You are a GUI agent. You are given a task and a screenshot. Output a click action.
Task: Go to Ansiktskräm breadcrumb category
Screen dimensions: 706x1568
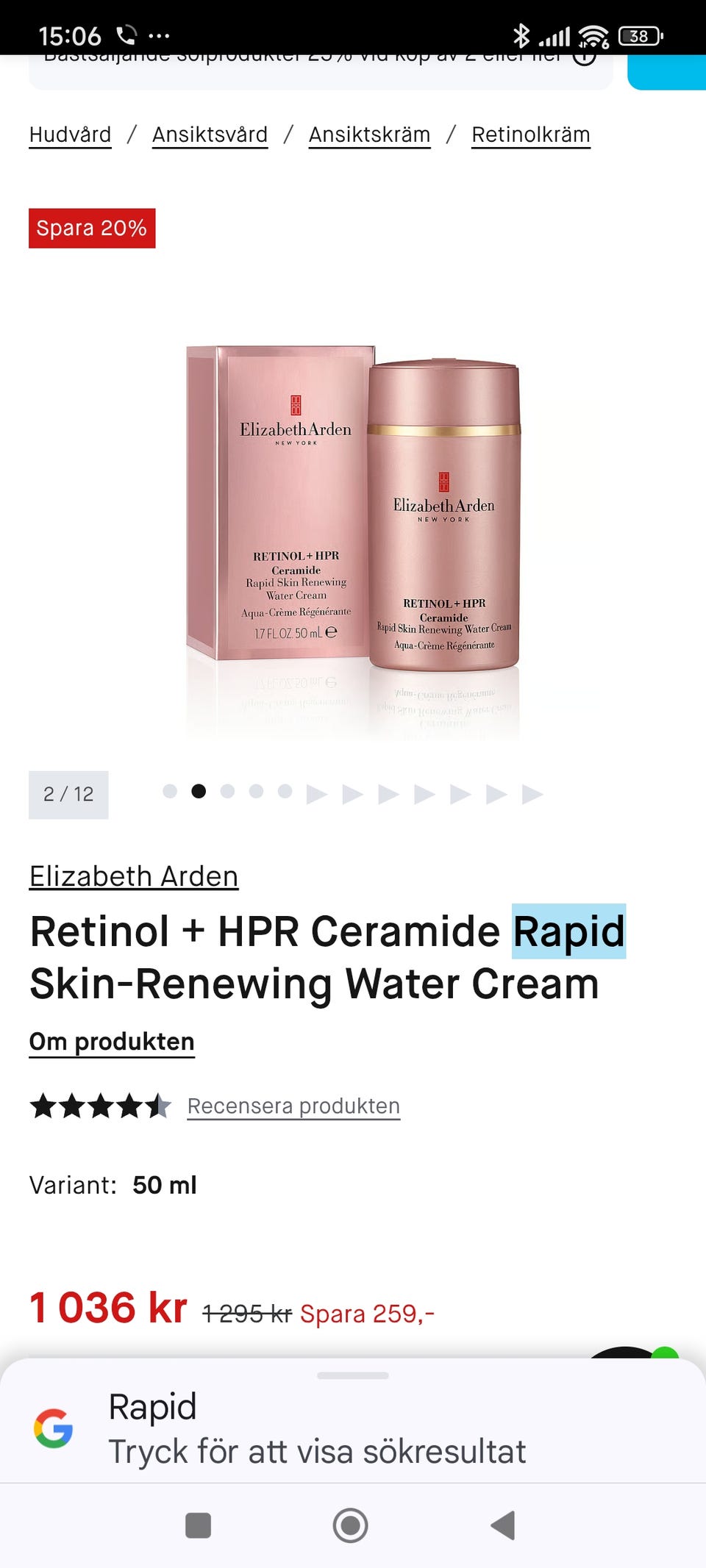[370, 135]
